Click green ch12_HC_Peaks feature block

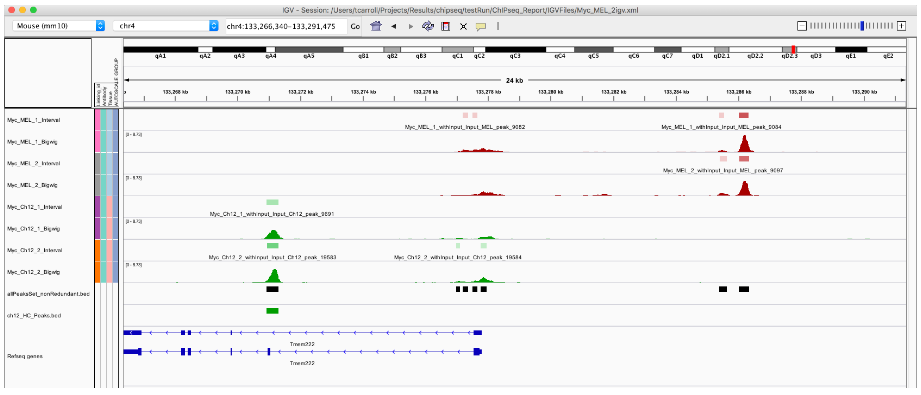(272, 311)
